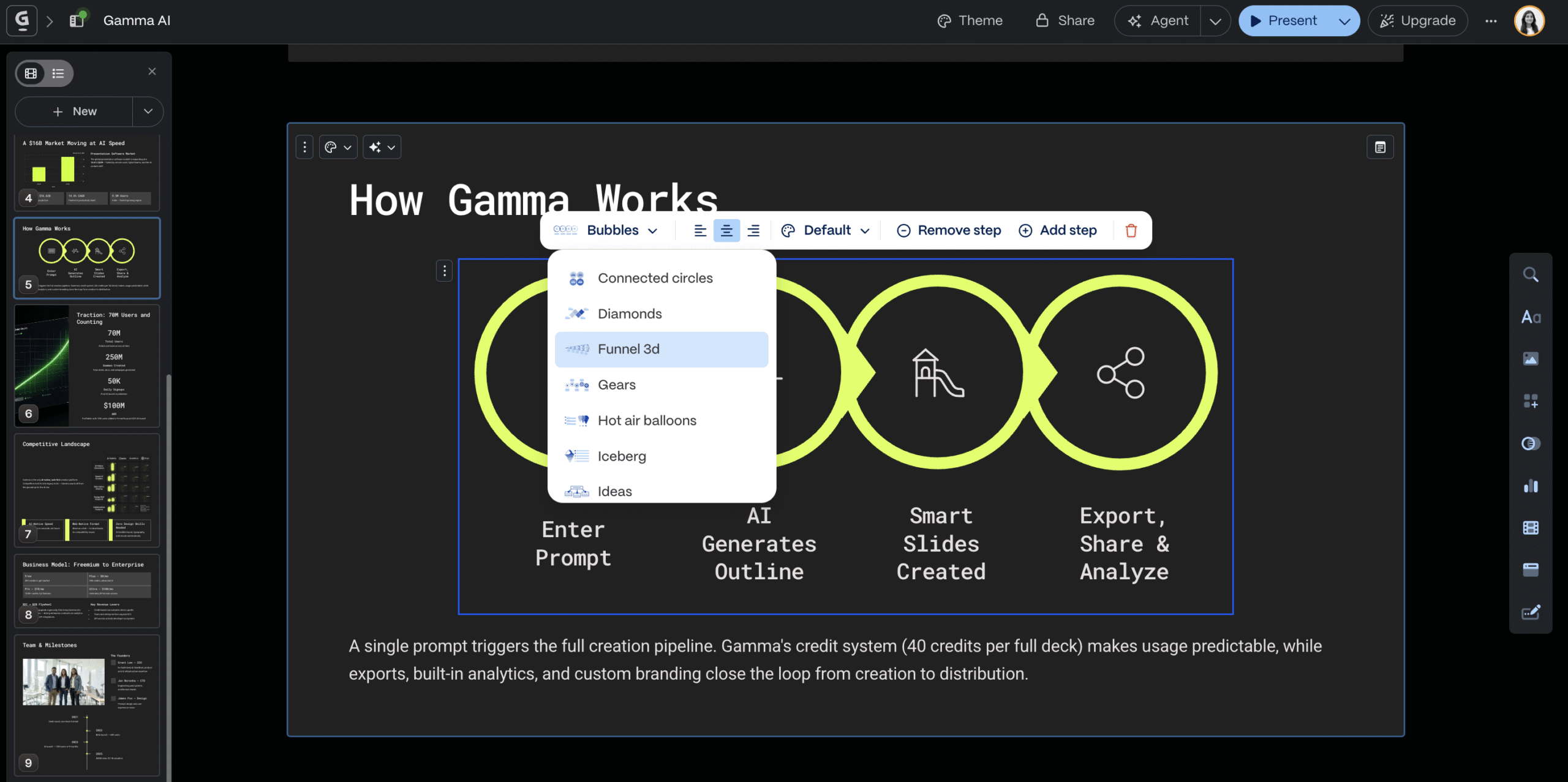This screenshot has width=1568, height=782.
Task: Remove a step from the diagram
Action: 949,230
